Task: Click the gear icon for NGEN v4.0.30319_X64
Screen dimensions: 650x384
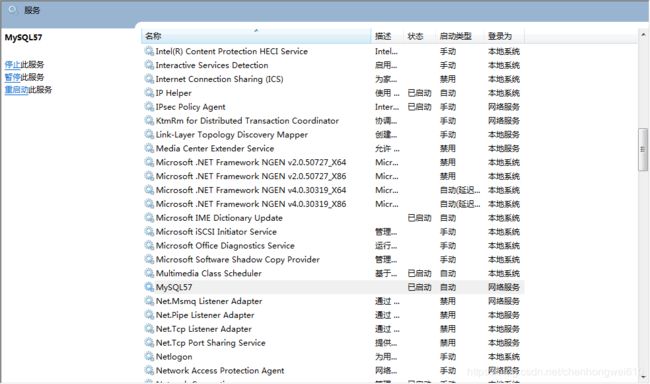Action: click(149, 190)
